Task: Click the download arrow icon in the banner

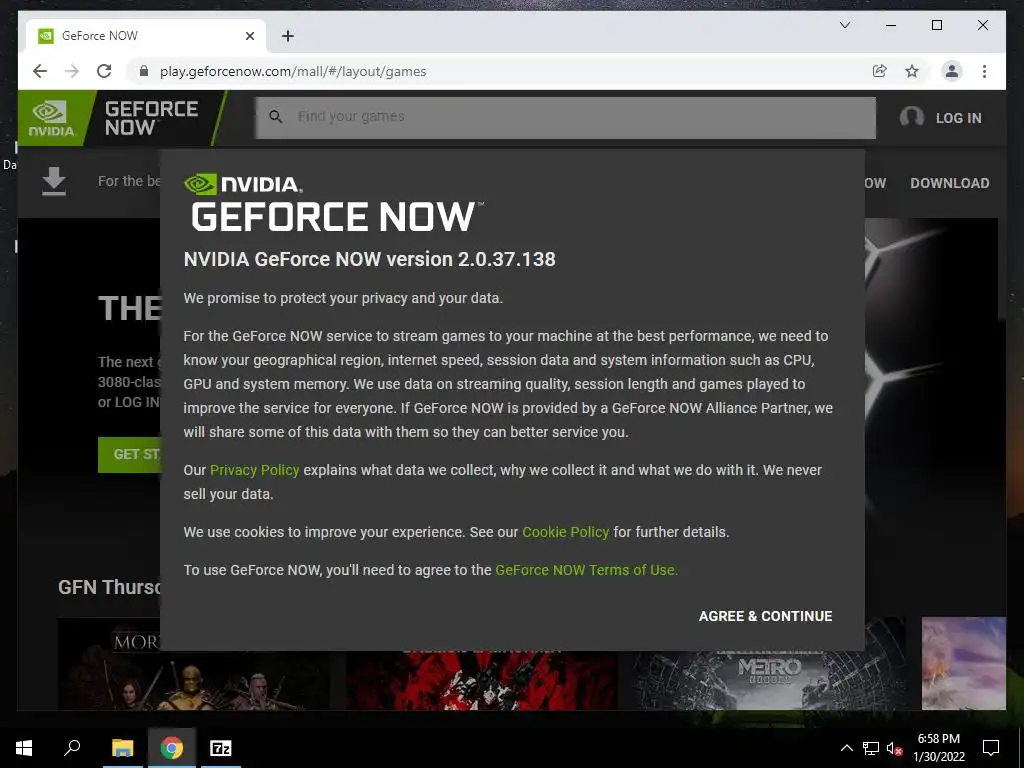Action: tap(54, 182)
